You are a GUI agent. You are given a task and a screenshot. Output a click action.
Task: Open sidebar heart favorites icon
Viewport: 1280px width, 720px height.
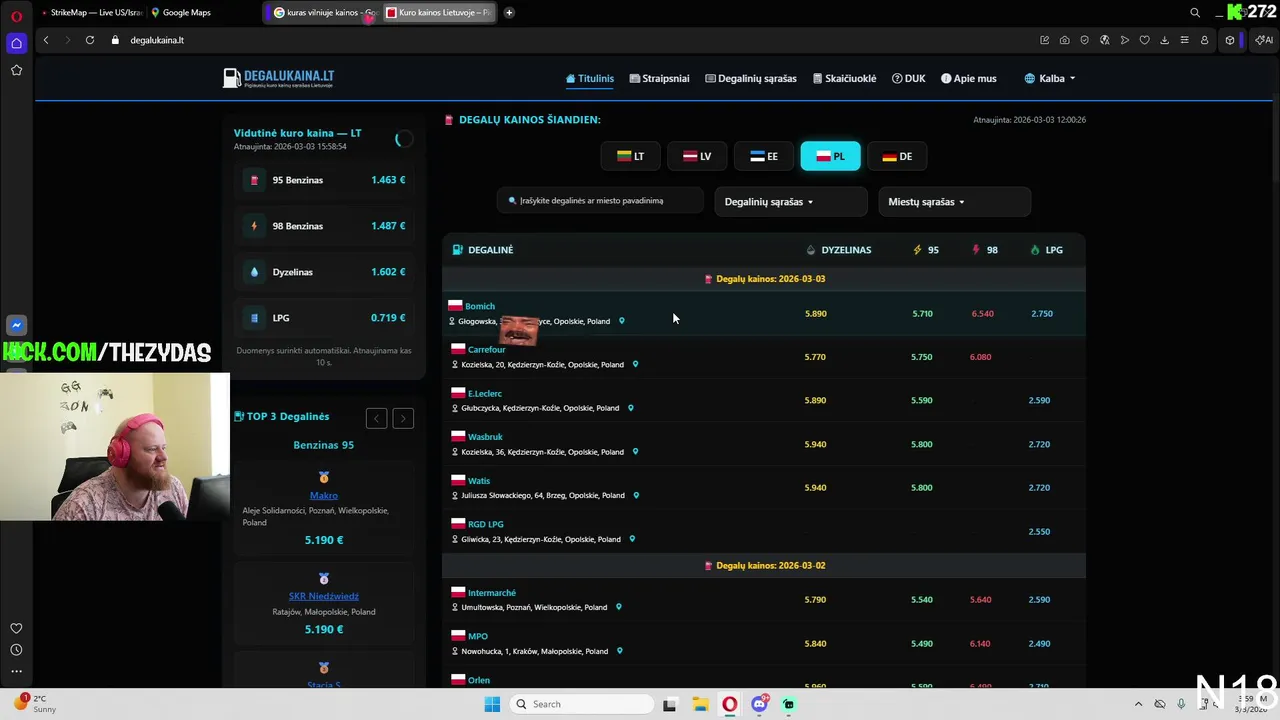coord(16,628)
